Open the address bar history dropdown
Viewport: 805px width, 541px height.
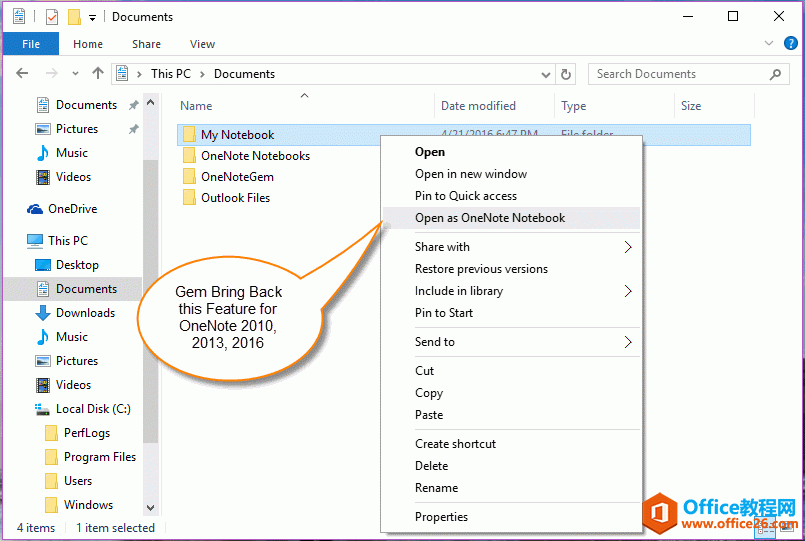546,75
